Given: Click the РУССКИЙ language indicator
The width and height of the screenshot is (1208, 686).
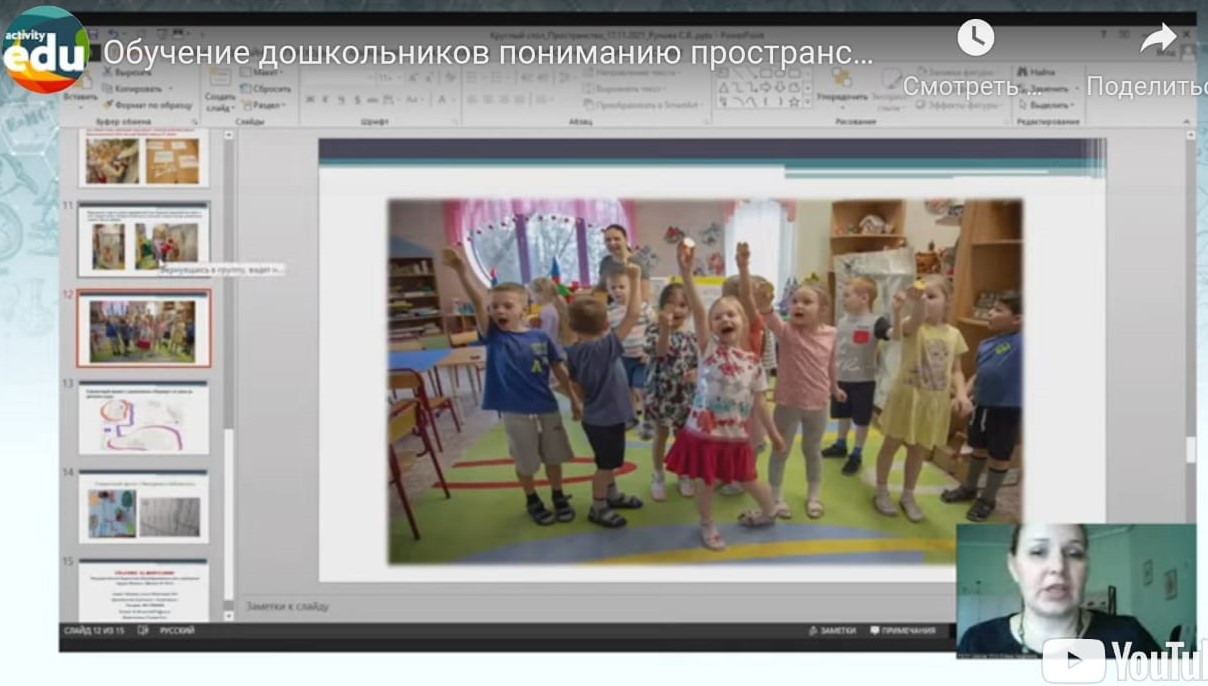Looking at the screenshot, I should click(x=177, y=631).
